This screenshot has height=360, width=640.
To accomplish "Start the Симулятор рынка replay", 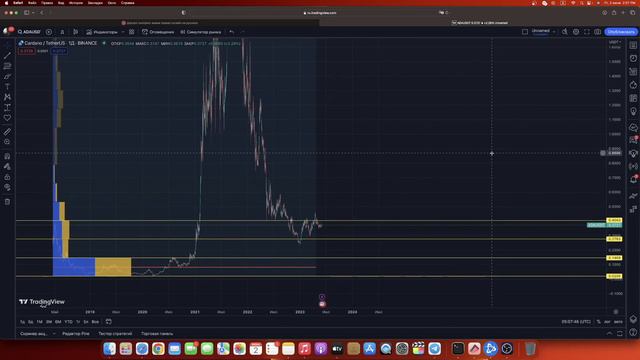I will 201,32.
